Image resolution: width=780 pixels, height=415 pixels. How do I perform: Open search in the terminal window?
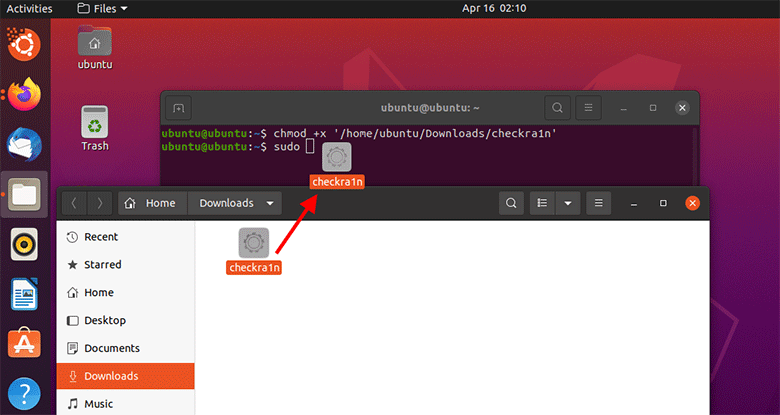pyautogui.click(x=557, y=107)
